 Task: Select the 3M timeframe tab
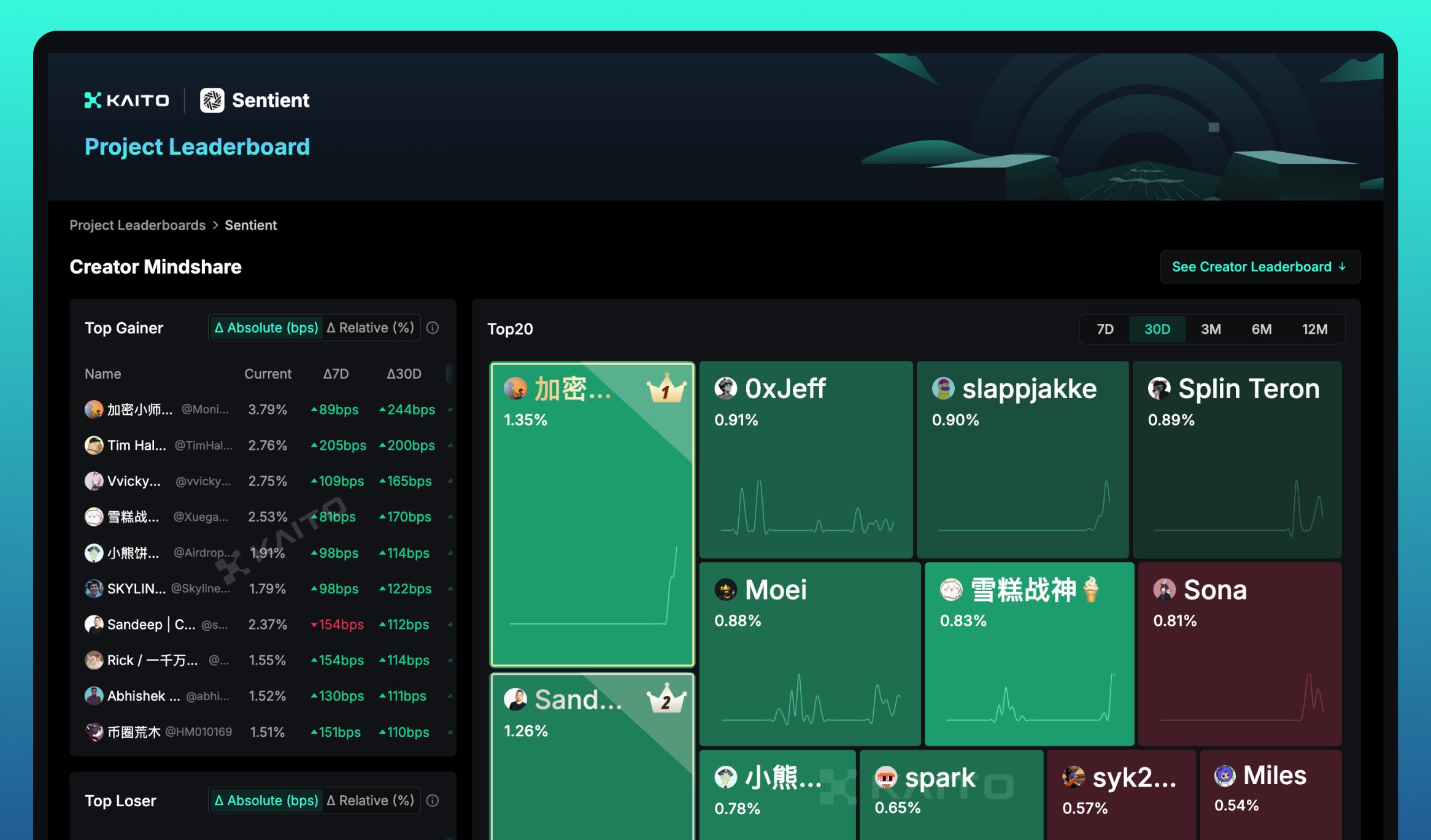coord(1210,329)
